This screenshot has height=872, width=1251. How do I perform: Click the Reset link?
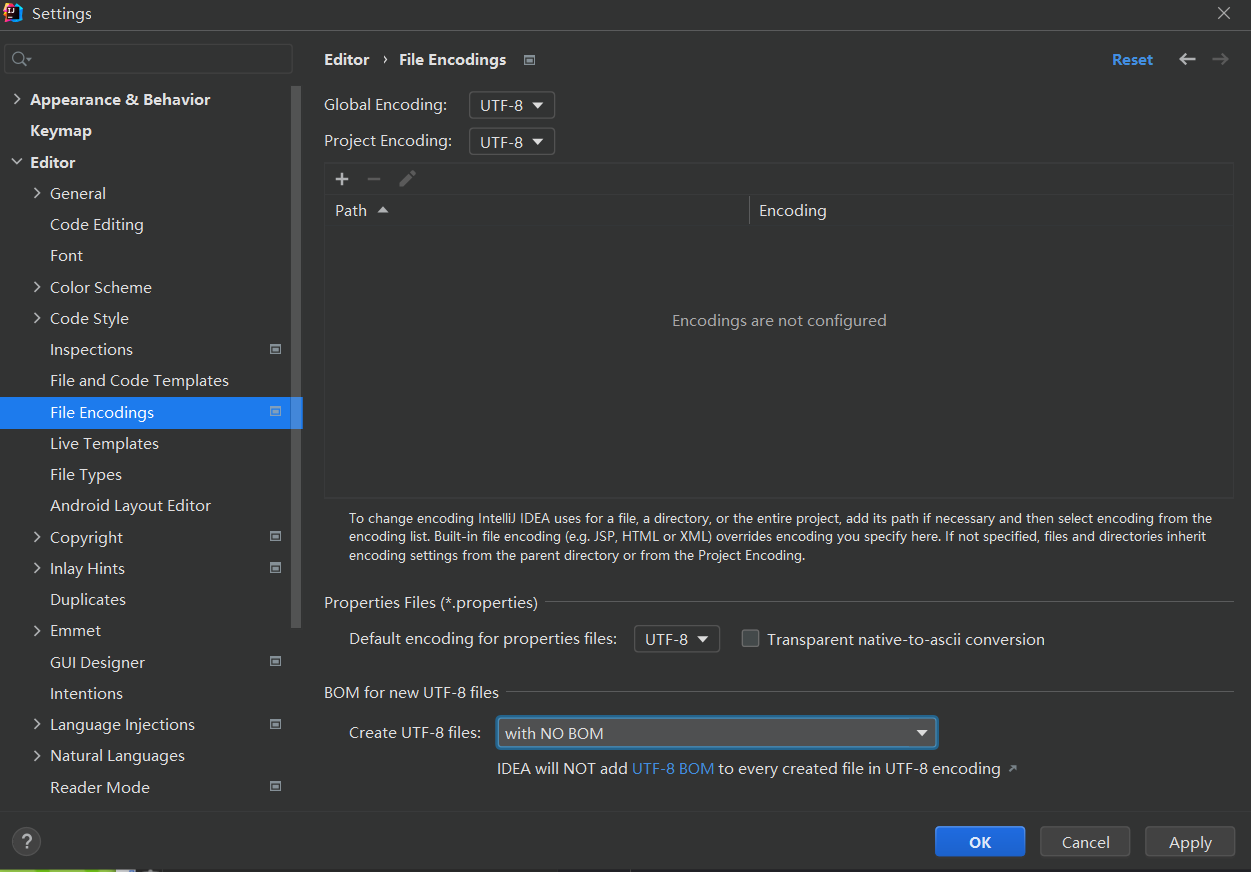click(1132, 60)
